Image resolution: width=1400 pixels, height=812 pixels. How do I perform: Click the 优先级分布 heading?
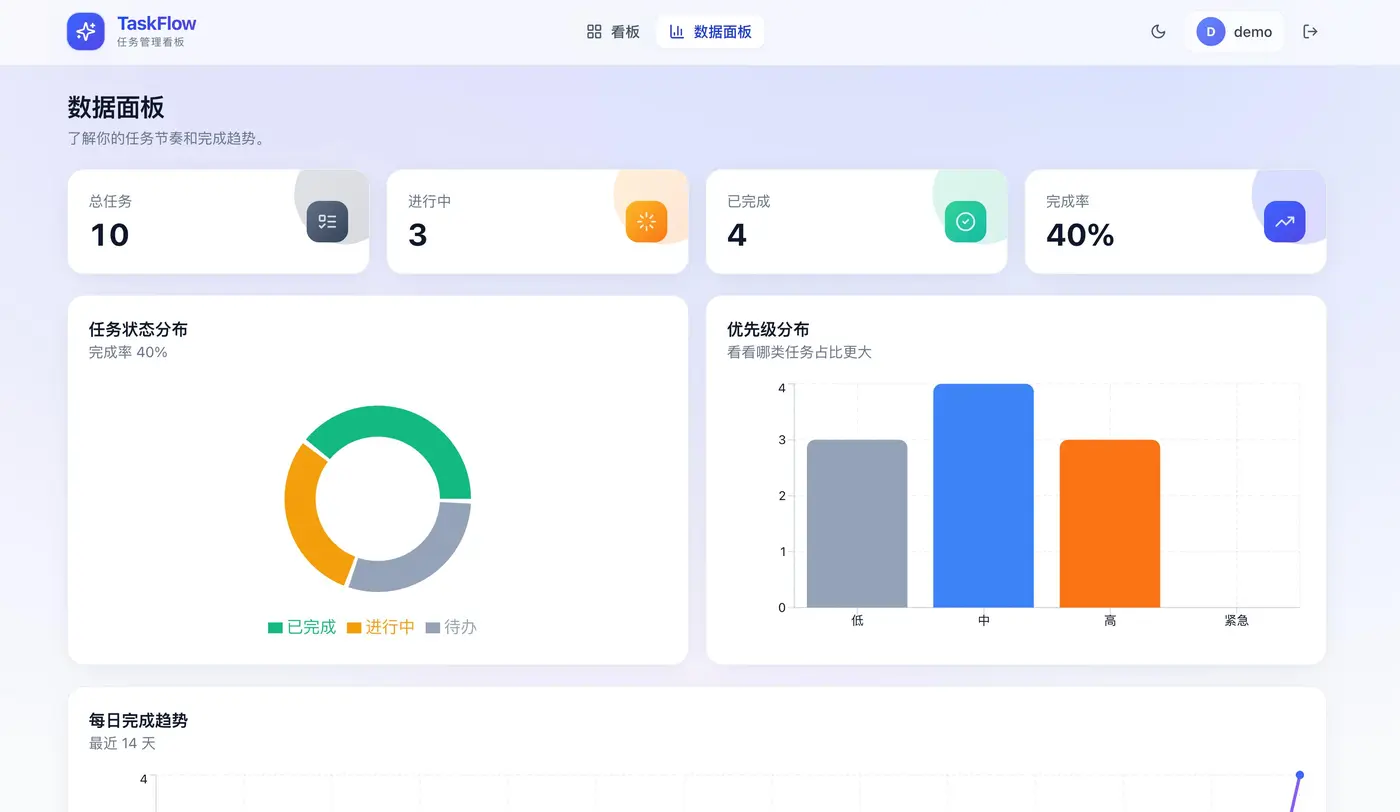point(768,329)
